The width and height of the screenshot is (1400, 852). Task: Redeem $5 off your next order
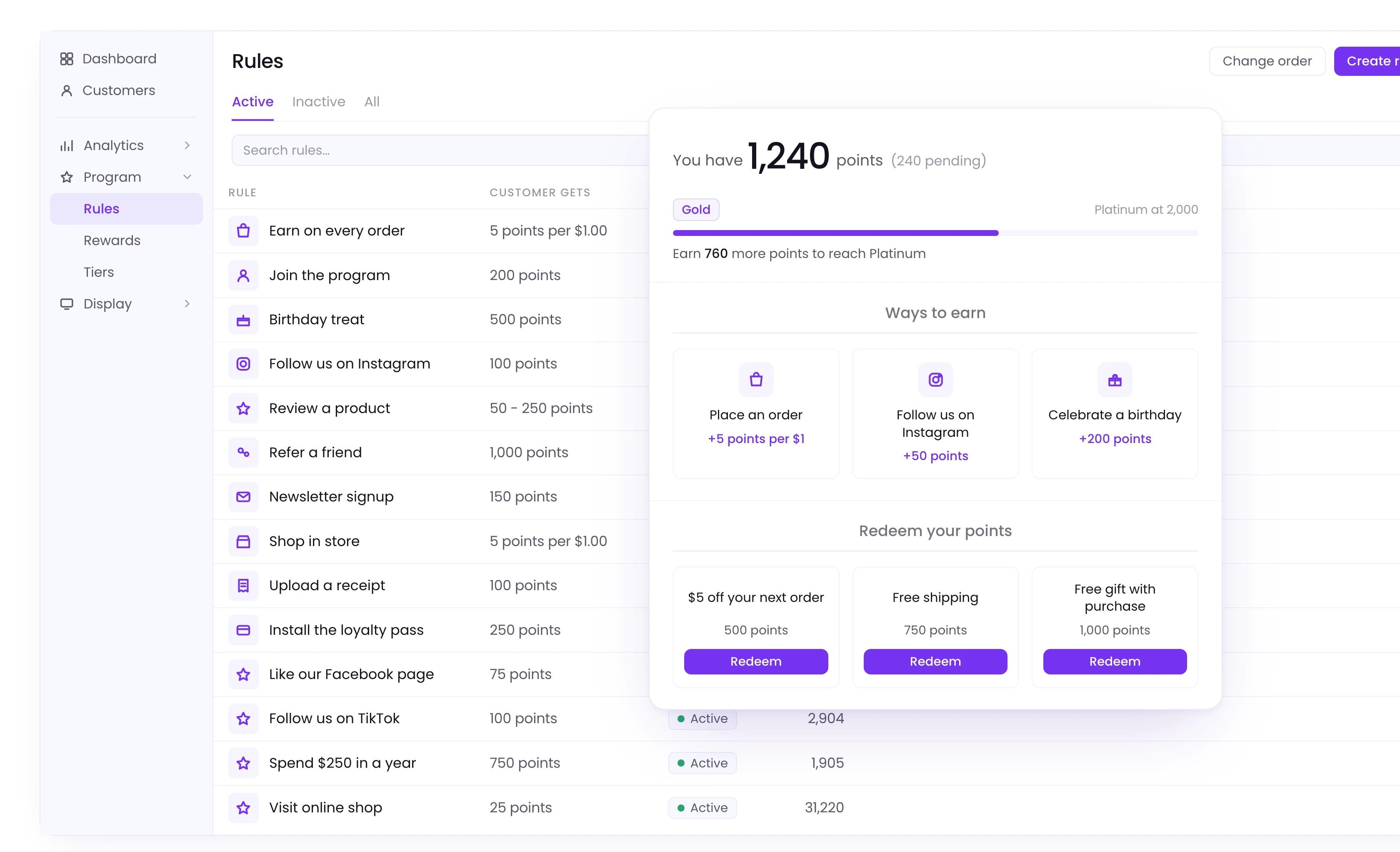pyautogui.click(x=756, y=662)
